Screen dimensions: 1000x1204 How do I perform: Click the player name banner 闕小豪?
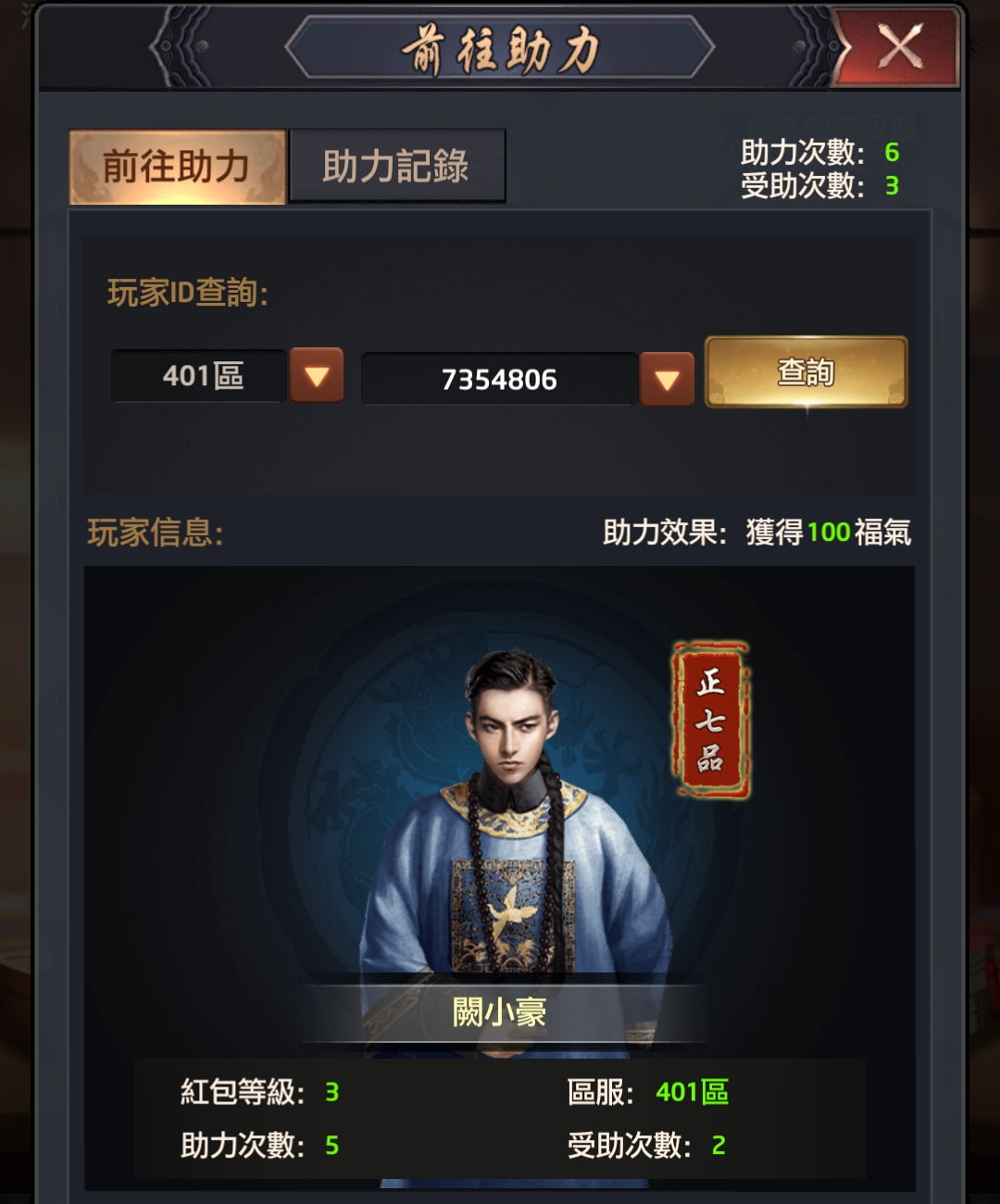pyautogui.click(x=500, y=1012)
